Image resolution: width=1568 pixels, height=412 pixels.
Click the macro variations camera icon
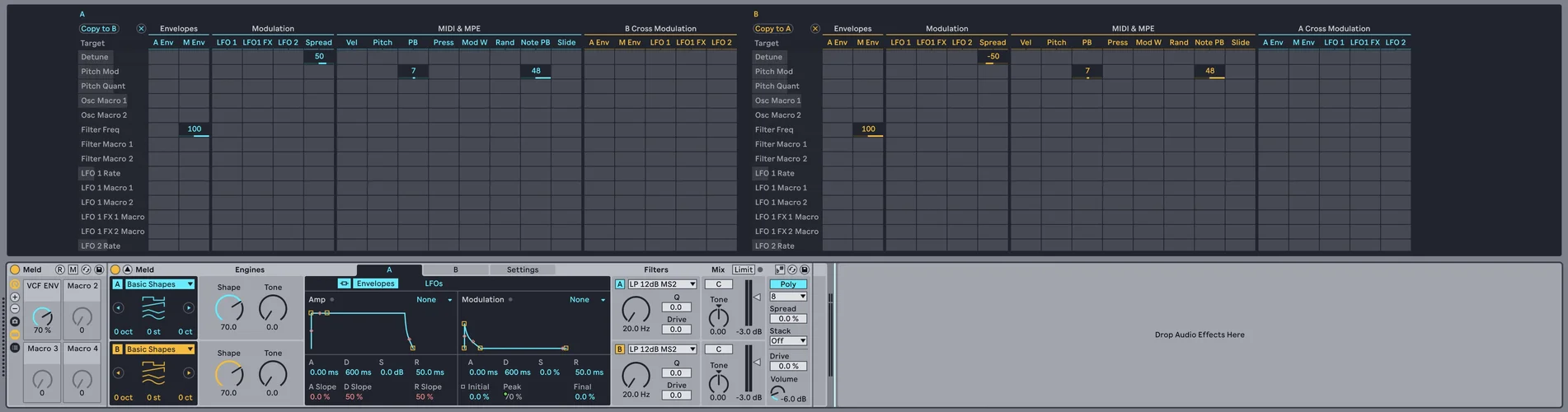pos(14,321)
